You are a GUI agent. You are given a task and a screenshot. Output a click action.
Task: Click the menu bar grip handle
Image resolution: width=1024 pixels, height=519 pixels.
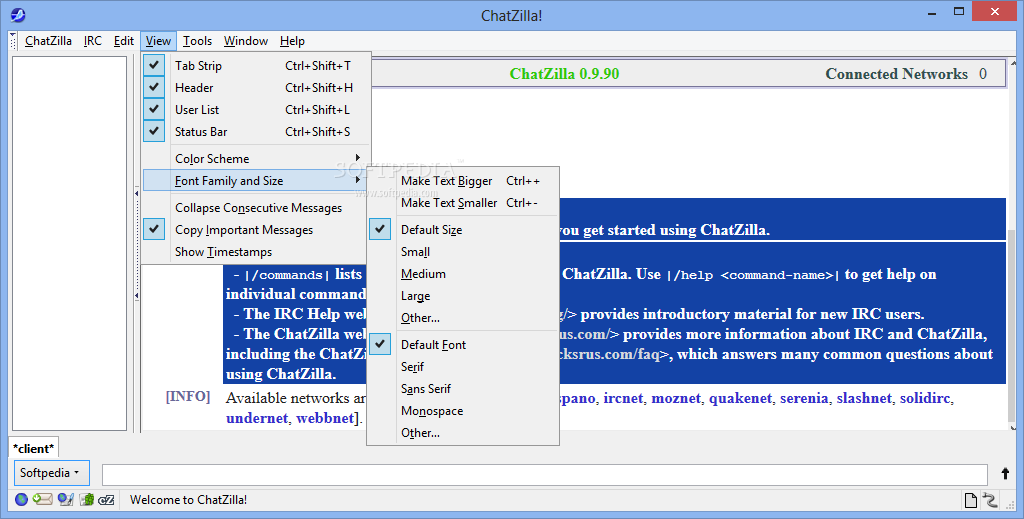[x=13, y=41]
